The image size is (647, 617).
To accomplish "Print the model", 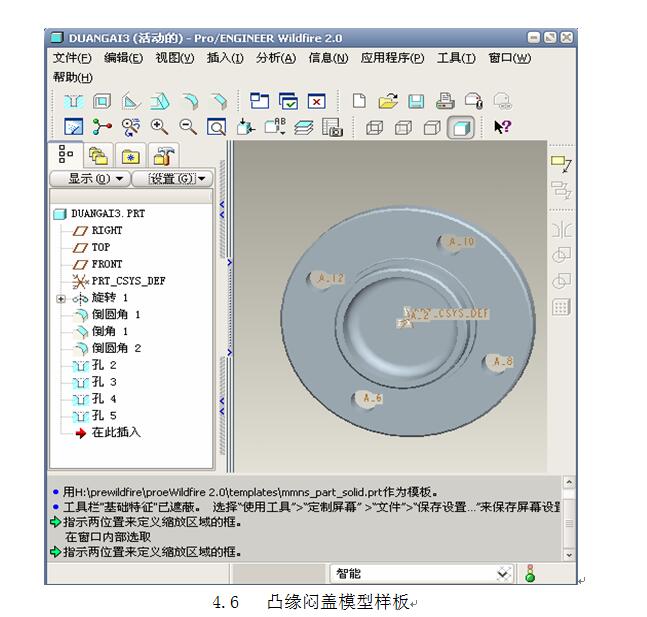I will [445, 101].
